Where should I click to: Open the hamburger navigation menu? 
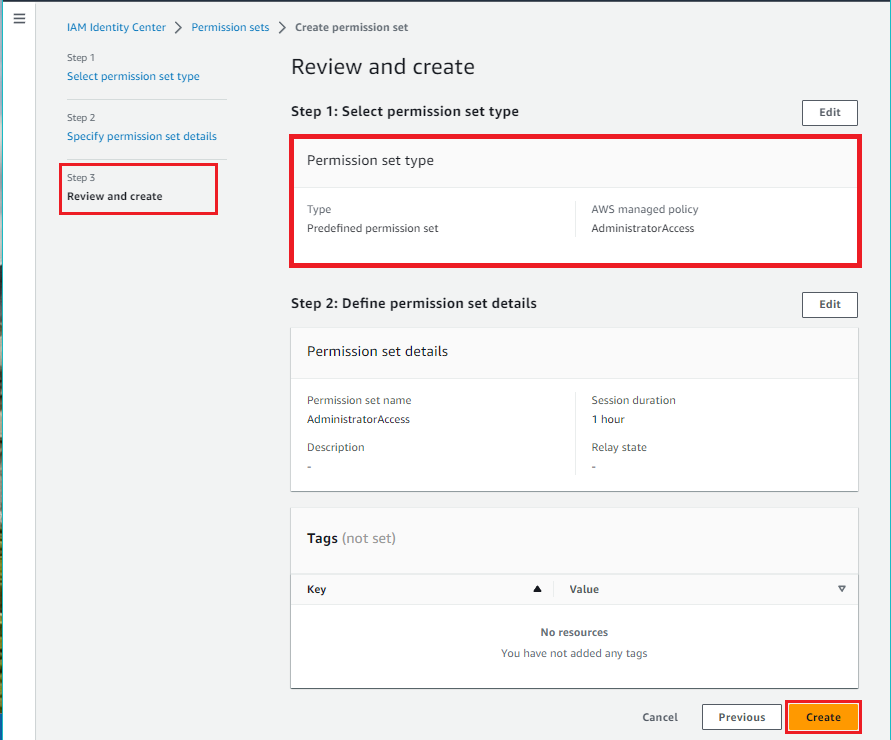[19, 19]
